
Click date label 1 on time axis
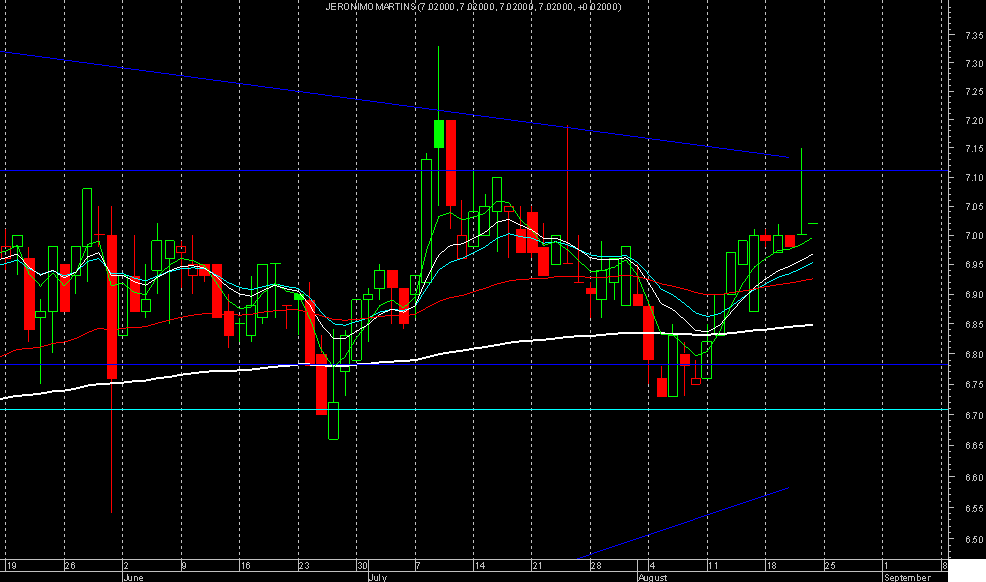pos(886,566)
